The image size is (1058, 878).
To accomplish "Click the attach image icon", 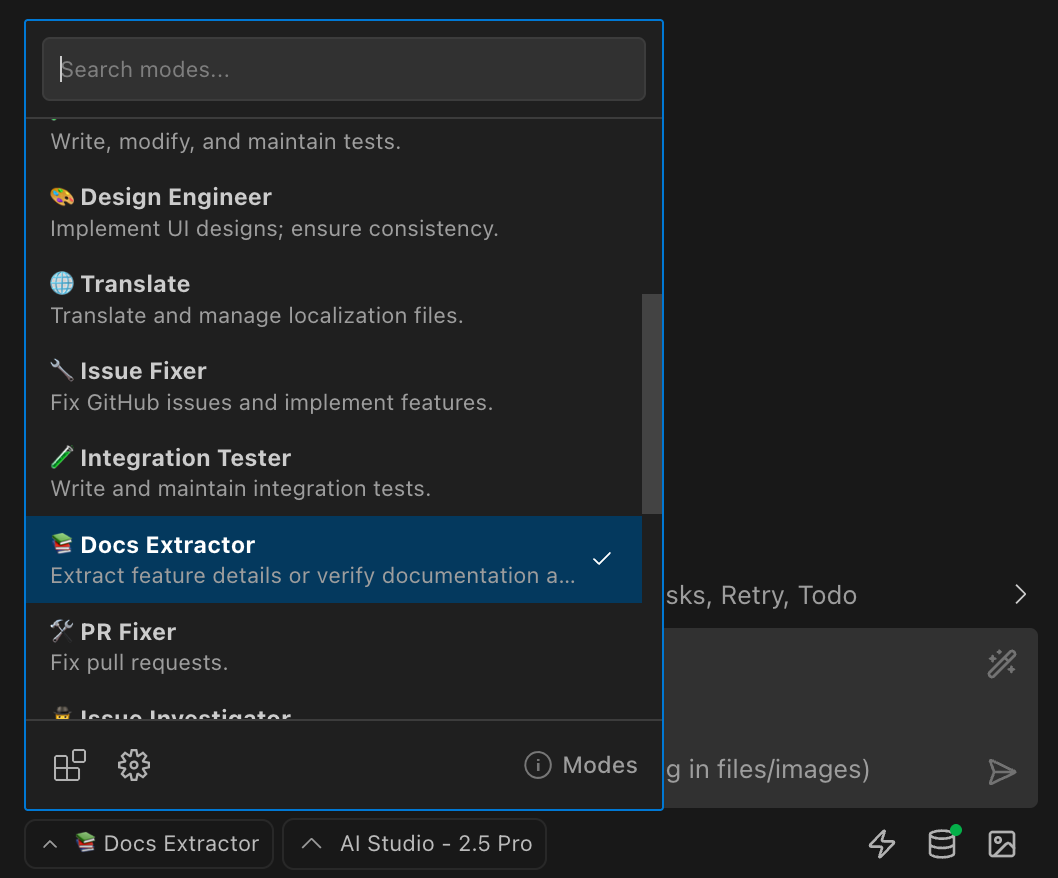I will [x=1002, y=844].
